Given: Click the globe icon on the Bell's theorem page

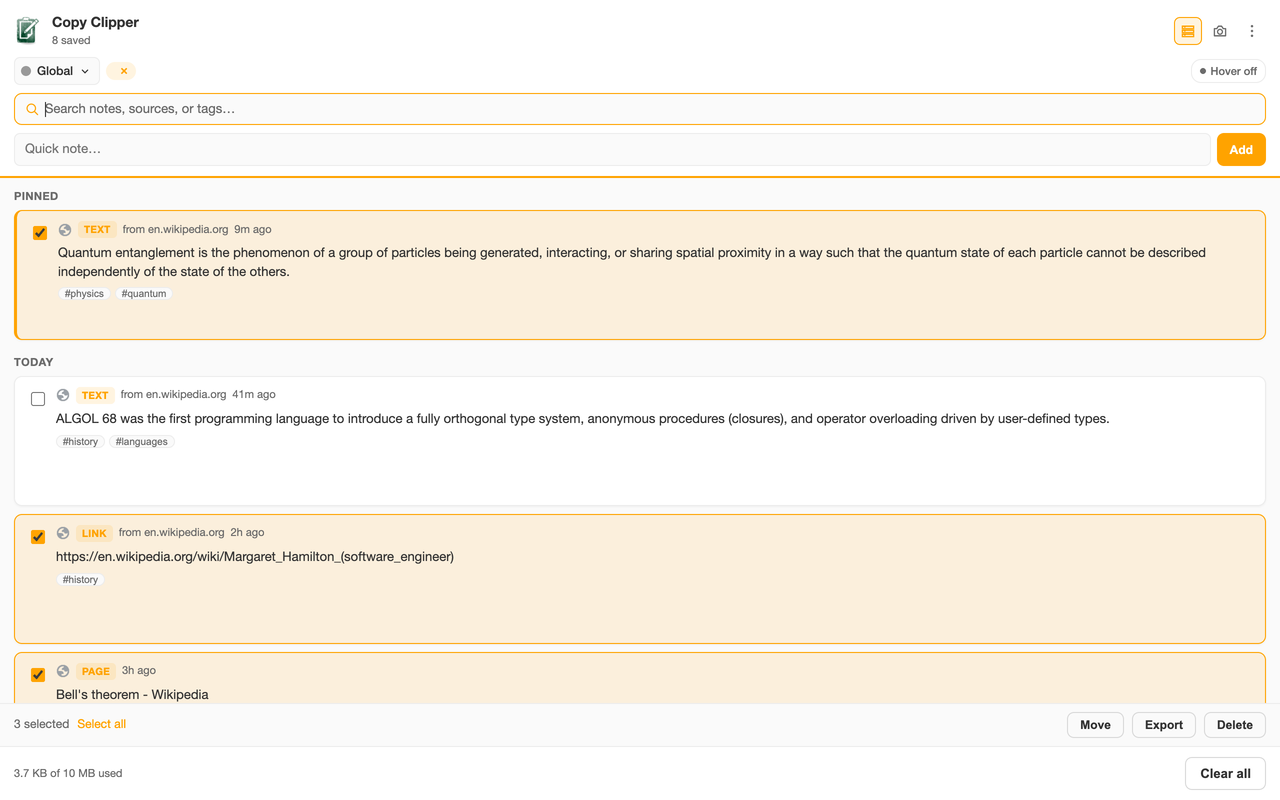Looking at the screenshot, I should (x=63, y=671).
